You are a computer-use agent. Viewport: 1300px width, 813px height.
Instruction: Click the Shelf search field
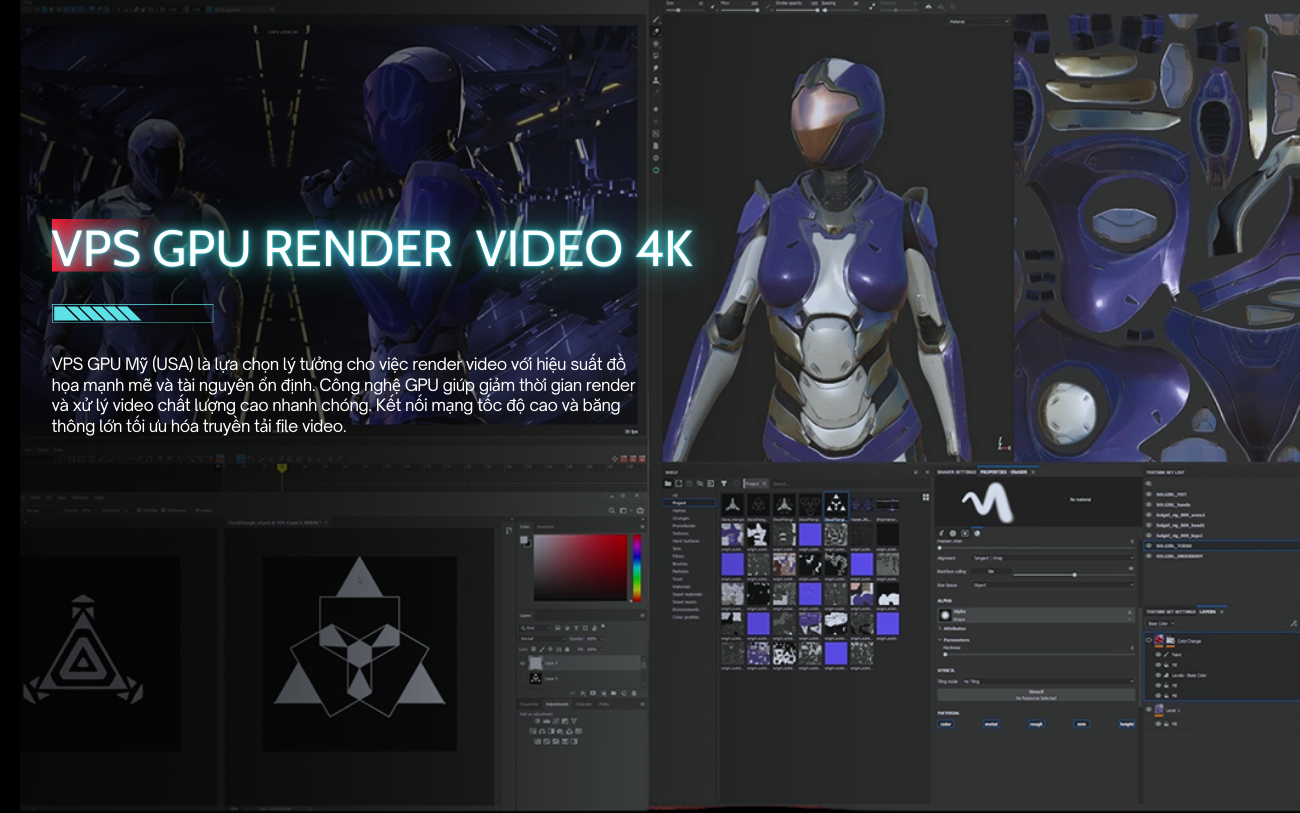(x=840, y=484)
